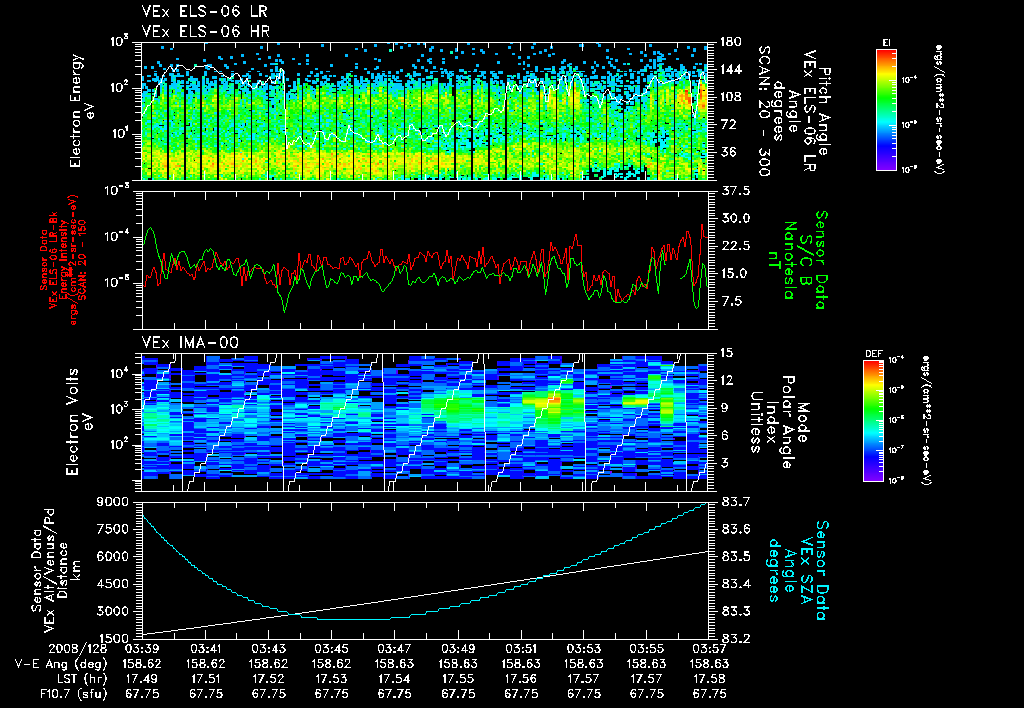Click the green 'S/C B Nanotesla' axis label
The image size is (1024, 708).
pos(789,260)
